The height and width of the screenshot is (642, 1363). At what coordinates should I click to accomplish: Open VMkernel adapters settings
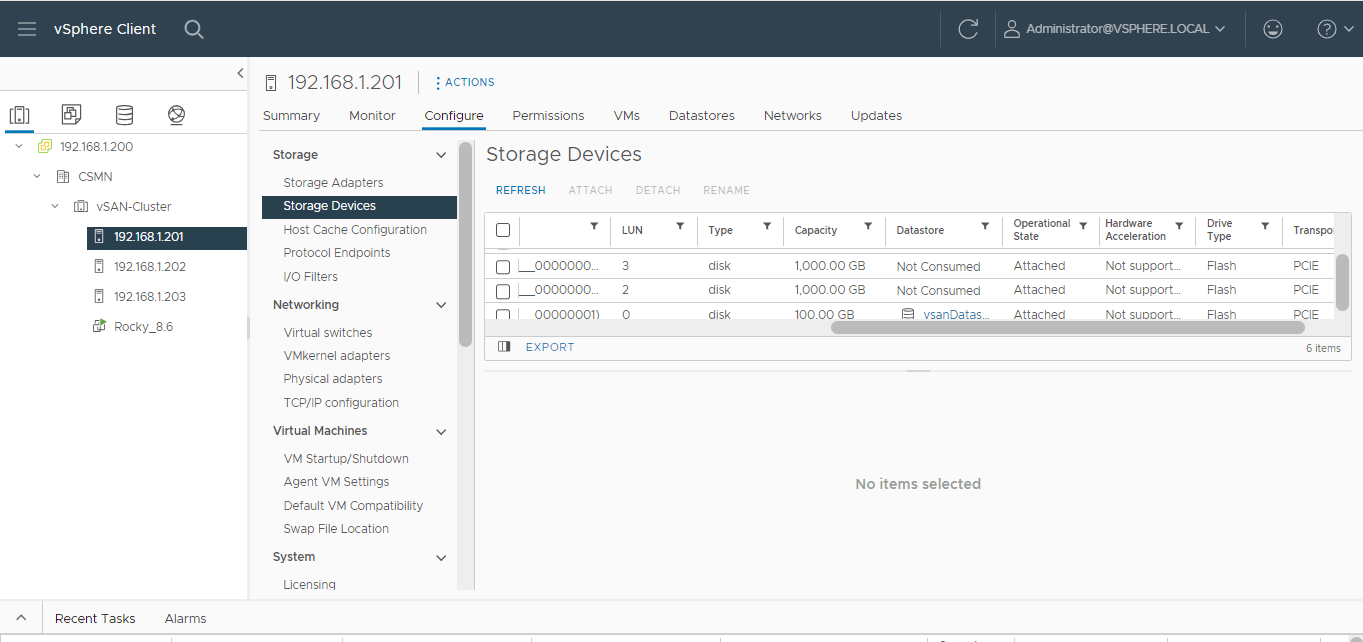(337, 356)
